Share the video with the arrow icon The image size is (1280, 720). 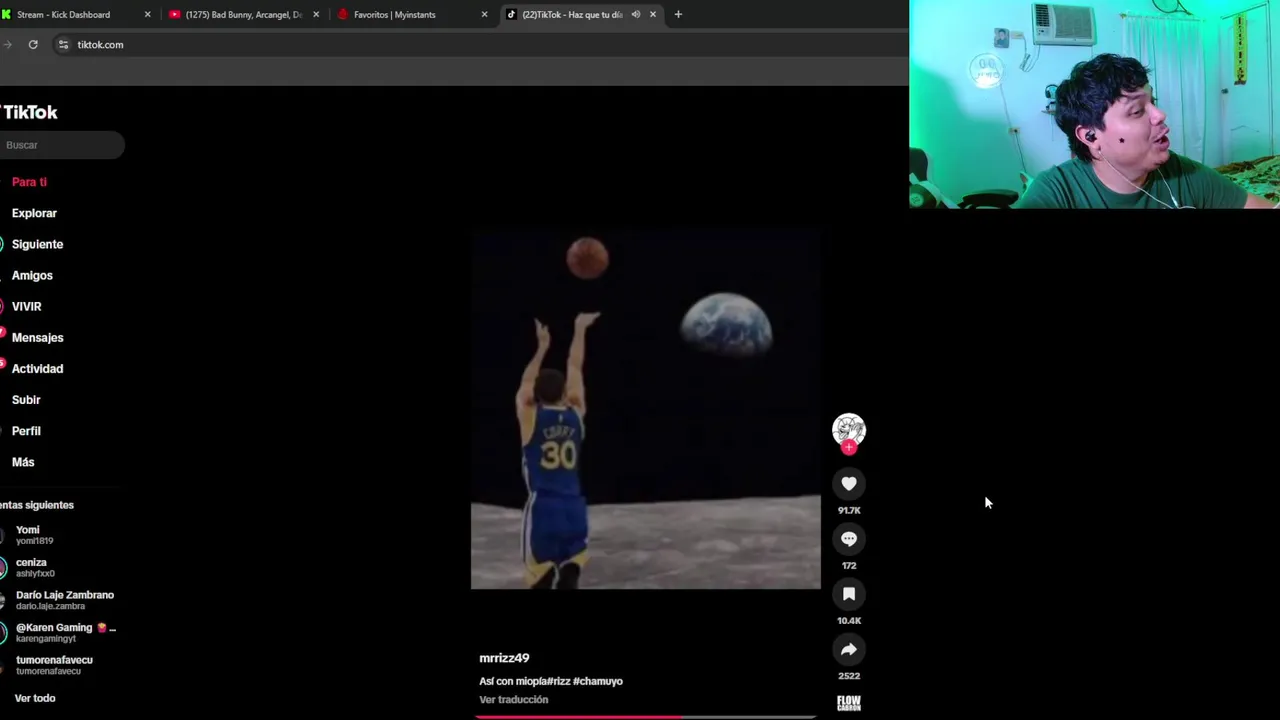point(849,650)
